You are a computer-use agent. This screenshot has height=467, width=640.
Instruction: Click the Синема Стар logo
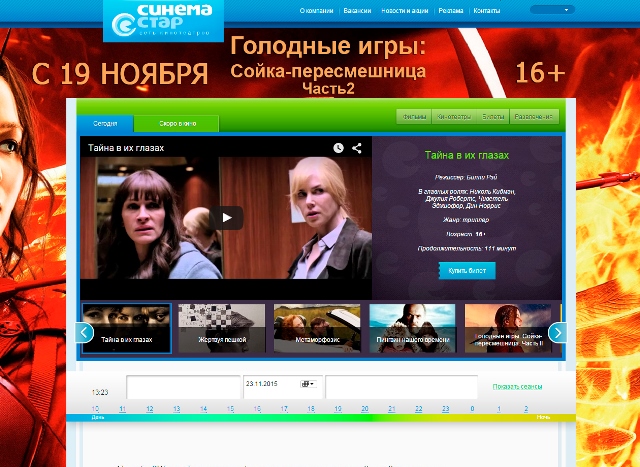(163, 20)
